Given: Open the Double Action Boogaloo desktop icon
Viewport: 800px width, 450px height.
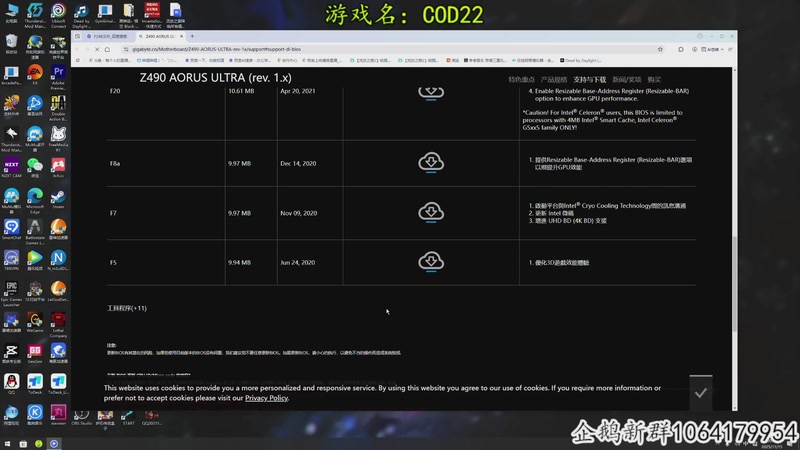Looking at the screenshot, I should [x=58, y=108].
